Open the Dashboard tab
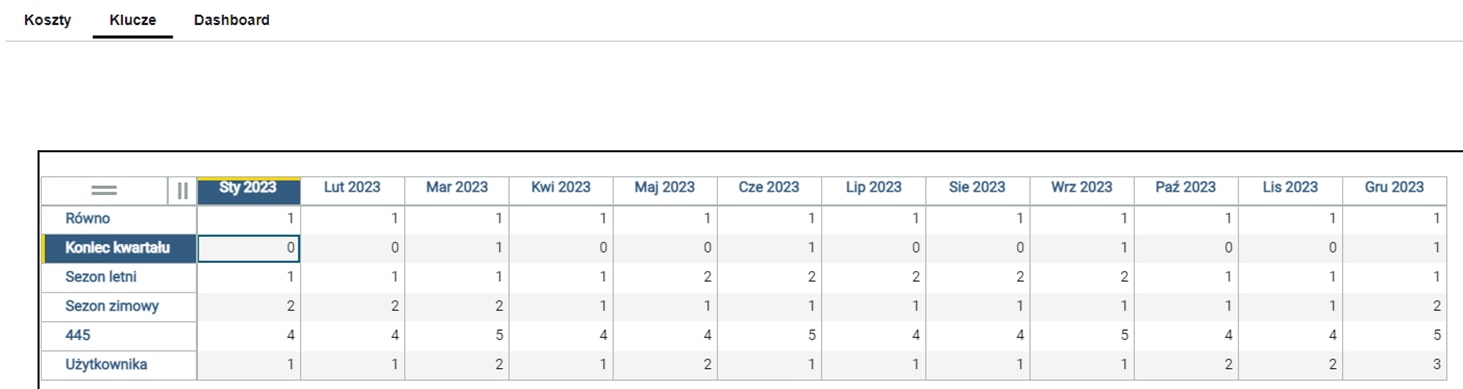This screenshot has width=1463, height=389. coord(231,20)
